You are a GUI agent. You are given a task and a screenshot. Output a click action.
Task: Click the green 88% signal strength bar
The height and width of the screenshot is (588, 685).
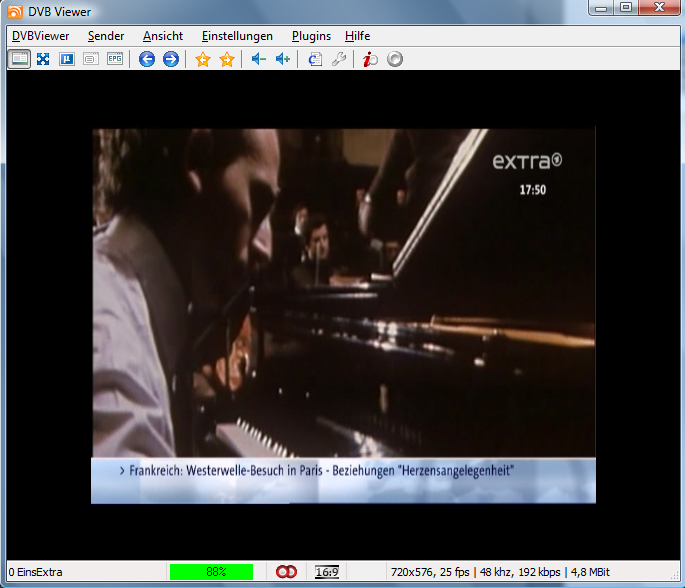(x=212, y=572)
